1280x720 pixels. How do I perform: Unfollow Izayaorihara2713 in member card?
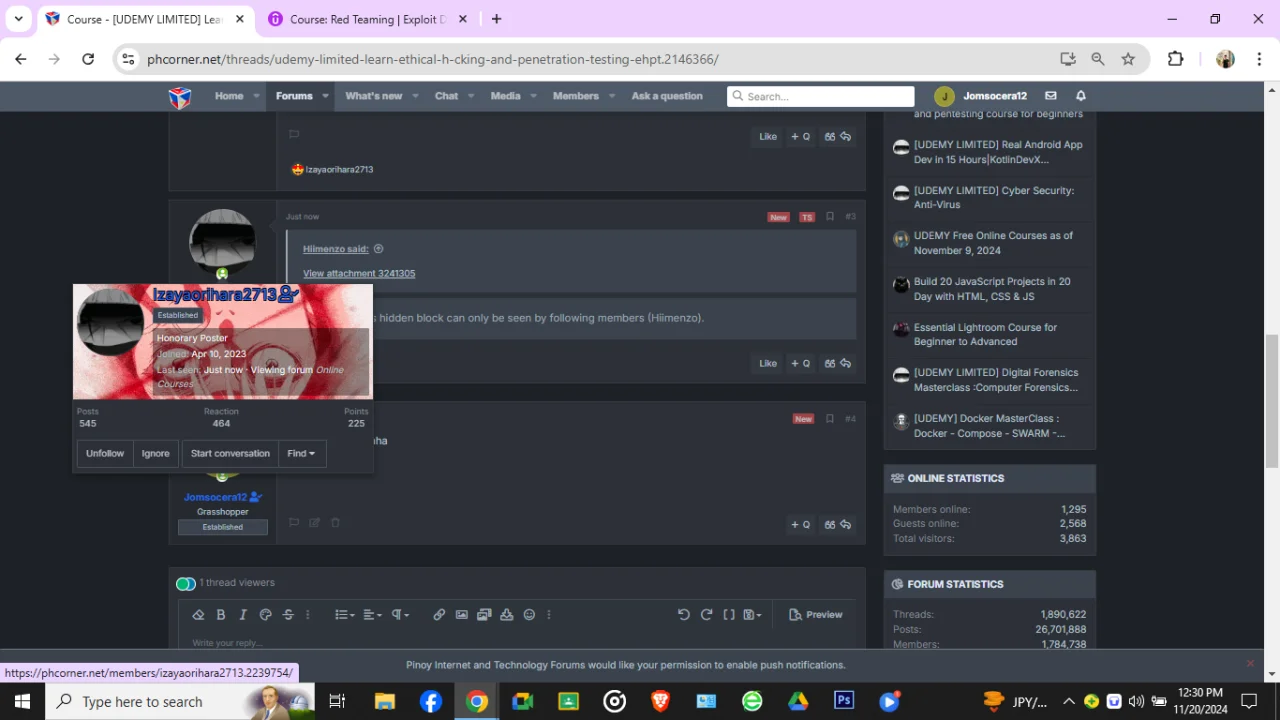point(105,454)
